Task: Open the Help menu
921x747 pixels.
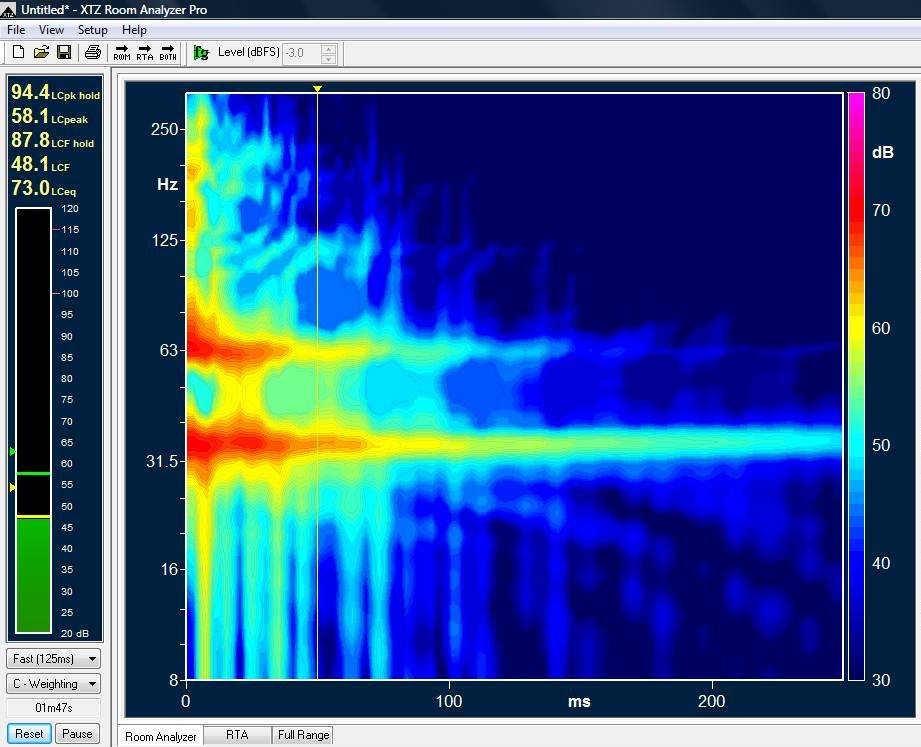Action: (x=134, y=30)
